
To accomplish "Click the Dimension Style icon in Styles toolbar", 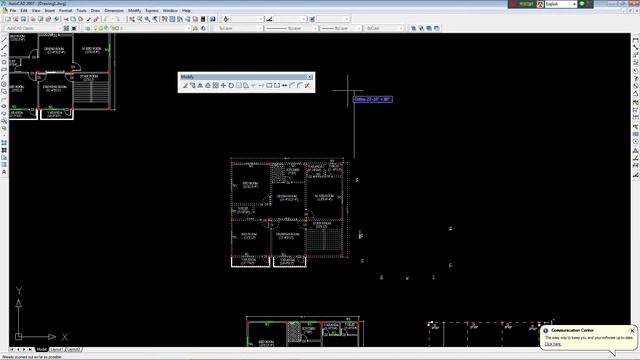I will (x=269, y=19).
